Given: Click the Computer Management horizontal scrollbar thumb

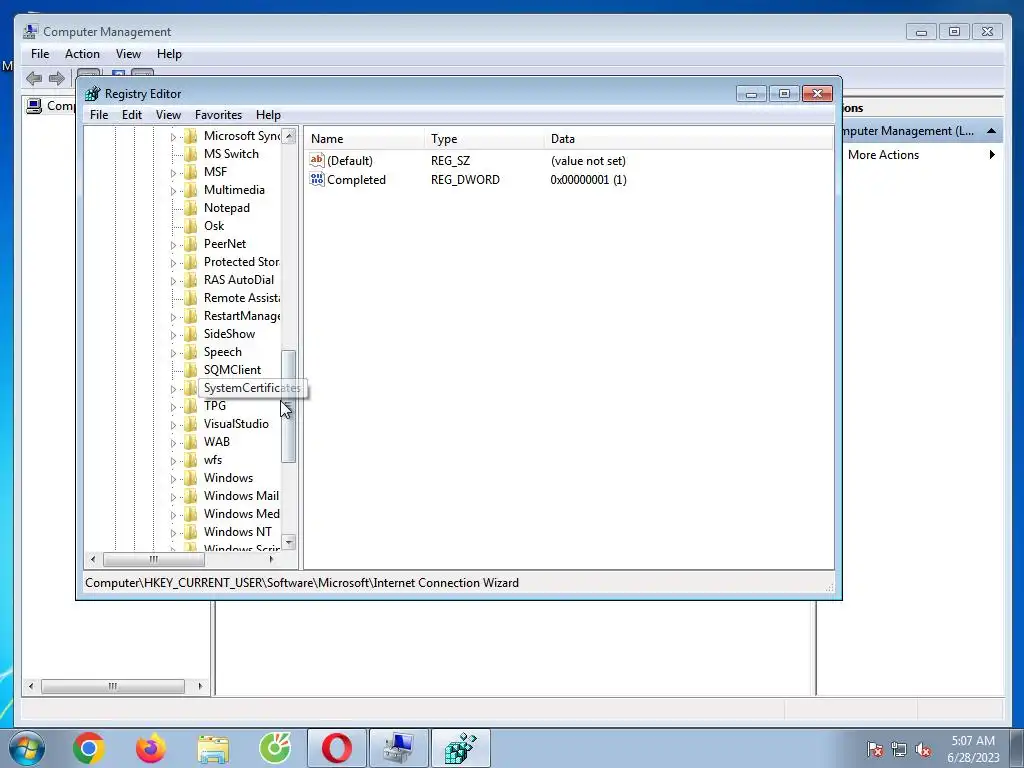Looking at the screenshot, I should [113, 686].
